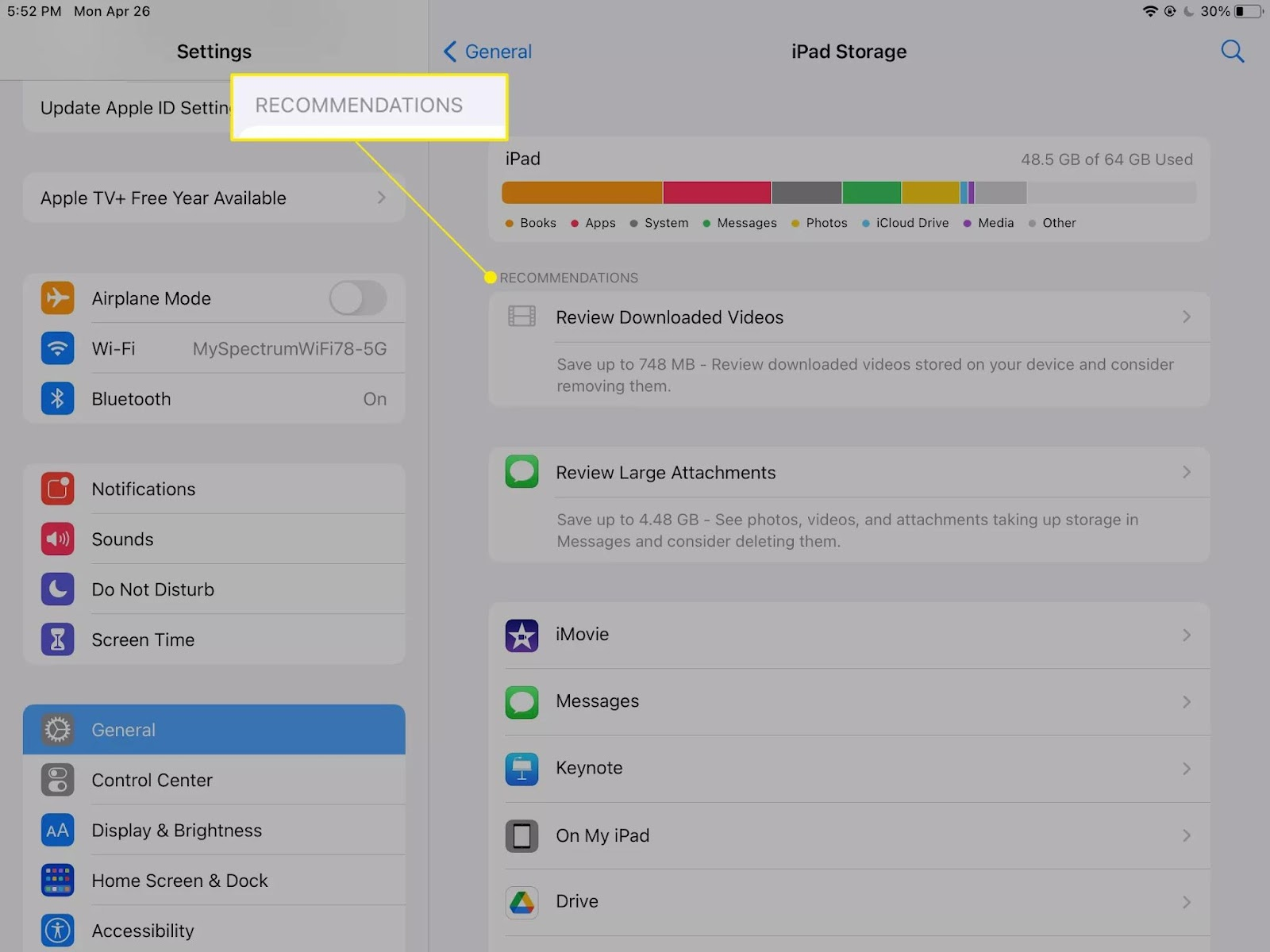Click the Display & Brightness AA icon
The height and width of the screenshot is (952, 1270).
57,831
